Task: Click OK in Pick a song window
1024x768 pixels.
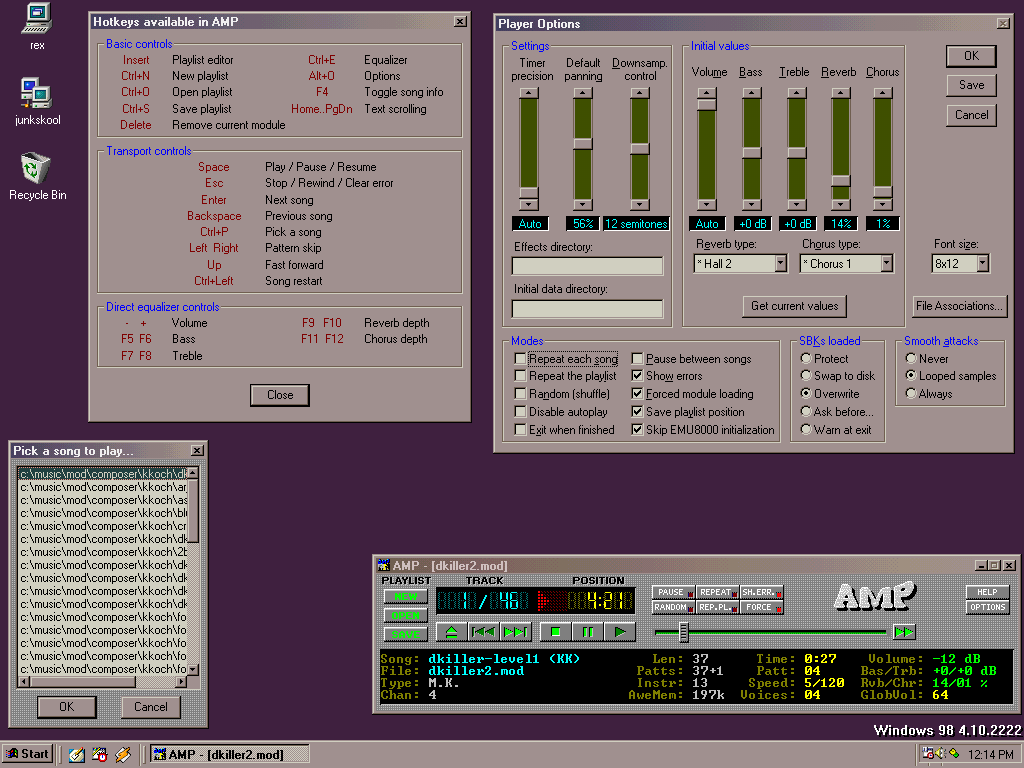Action: [x=67, y=707]
